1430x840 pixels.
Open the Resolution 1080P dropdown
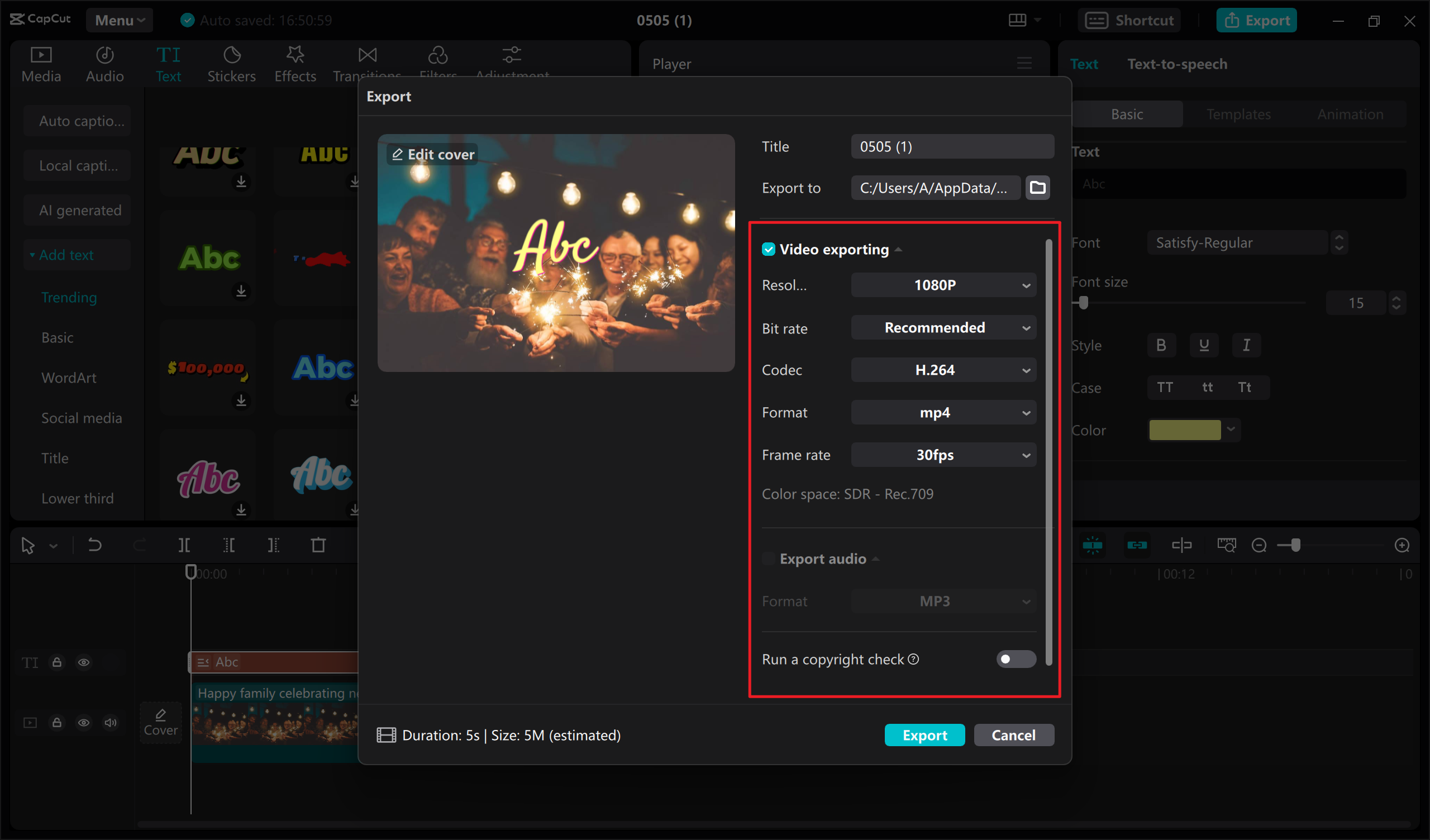[x=943, y=285]
